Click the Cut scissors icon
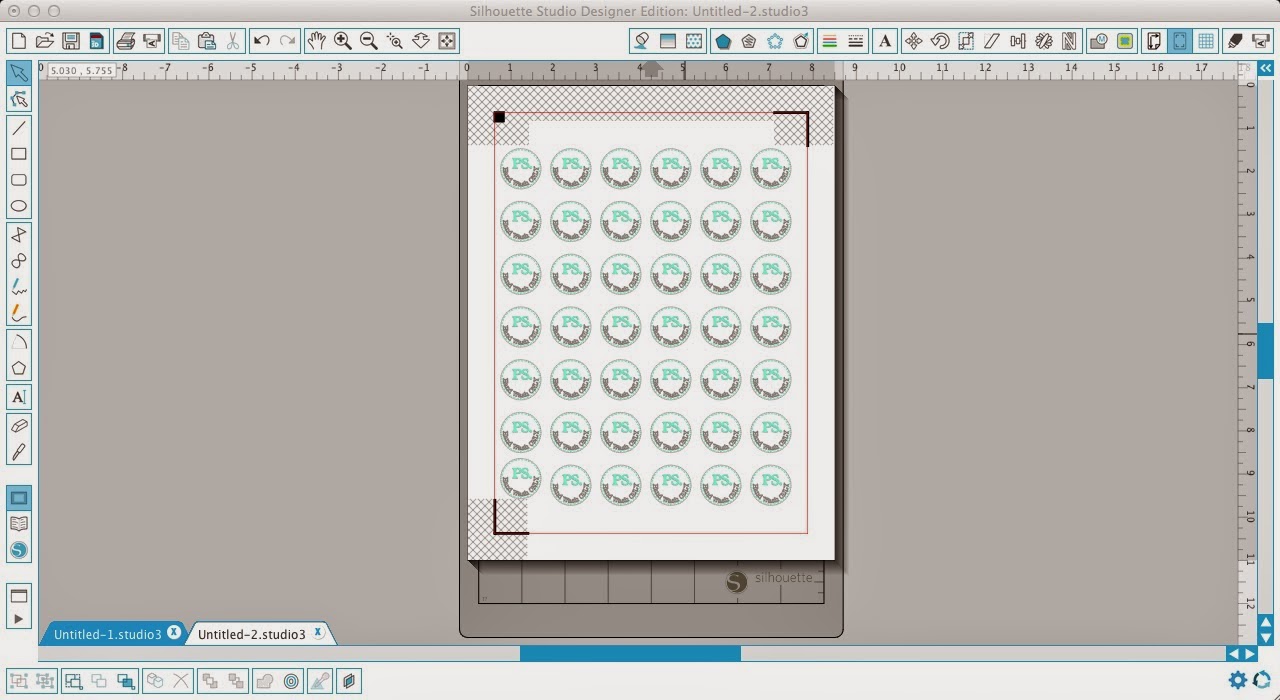The image size is (1280, 700). (x=232, y=41)
